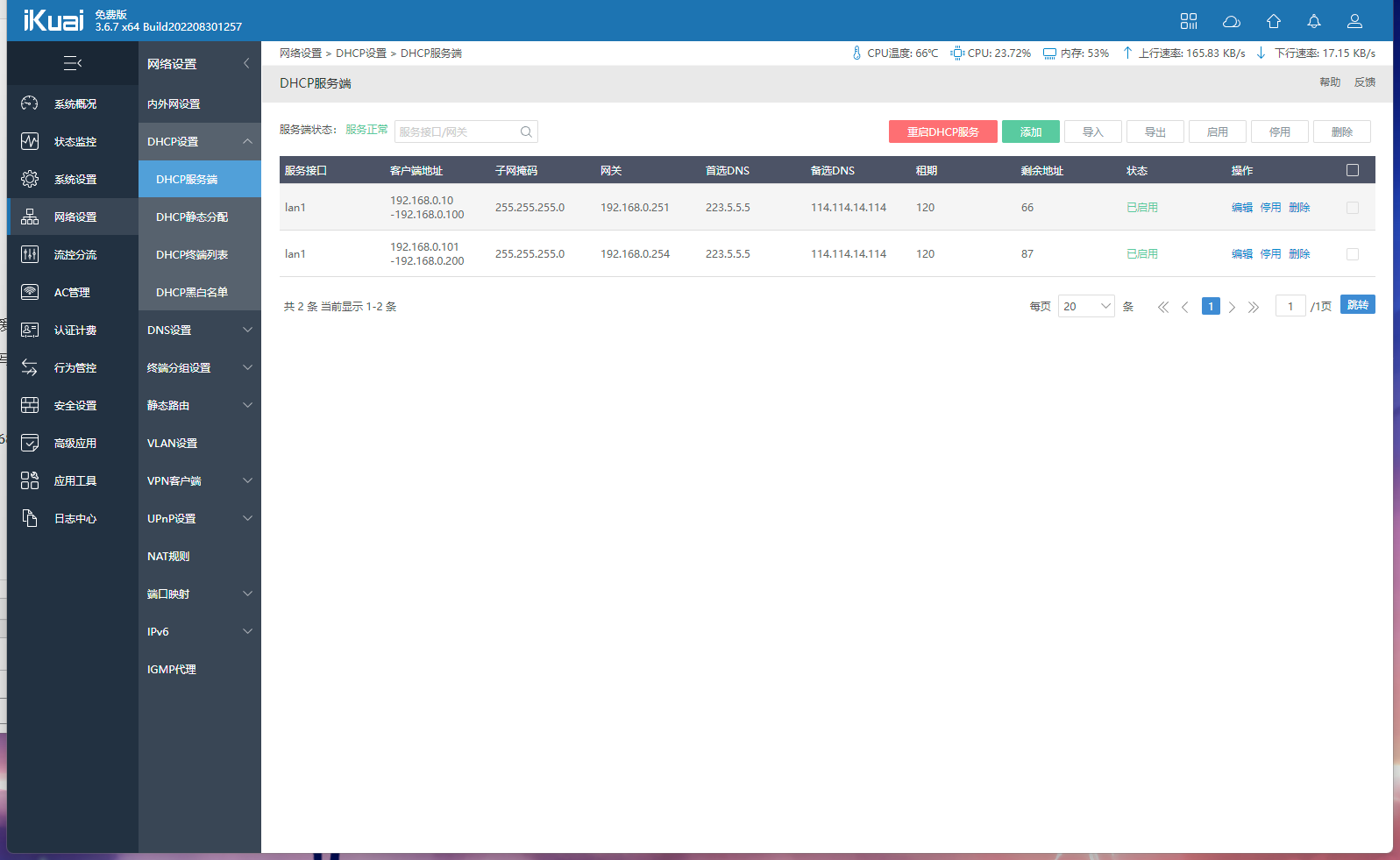1400x860 pixels.
Task: Click the blue 跳转 button
Action: coord(1357,304)
